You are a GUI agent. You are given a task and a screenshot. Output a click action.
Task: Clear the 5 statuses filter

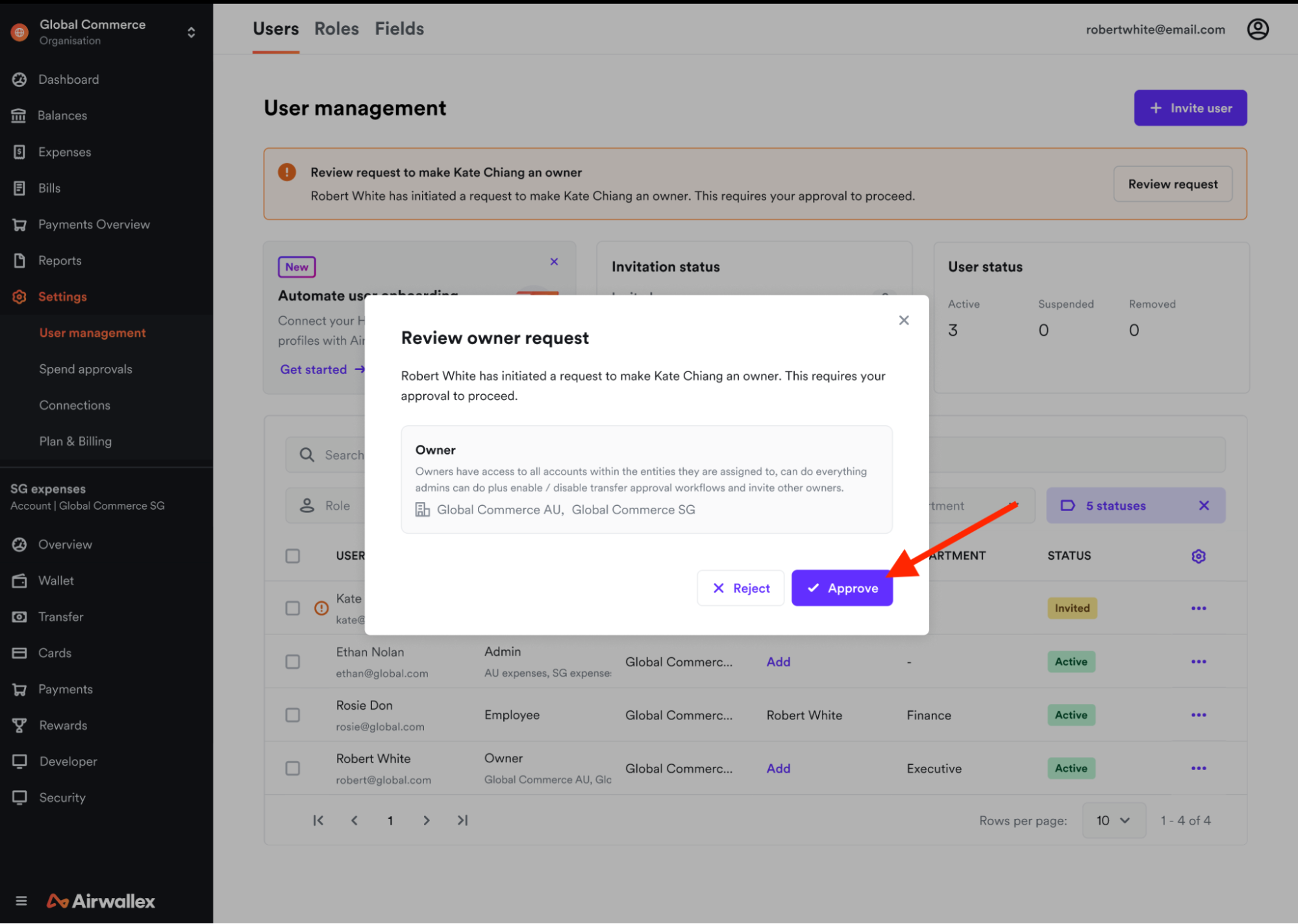(x=1203, y=505)
